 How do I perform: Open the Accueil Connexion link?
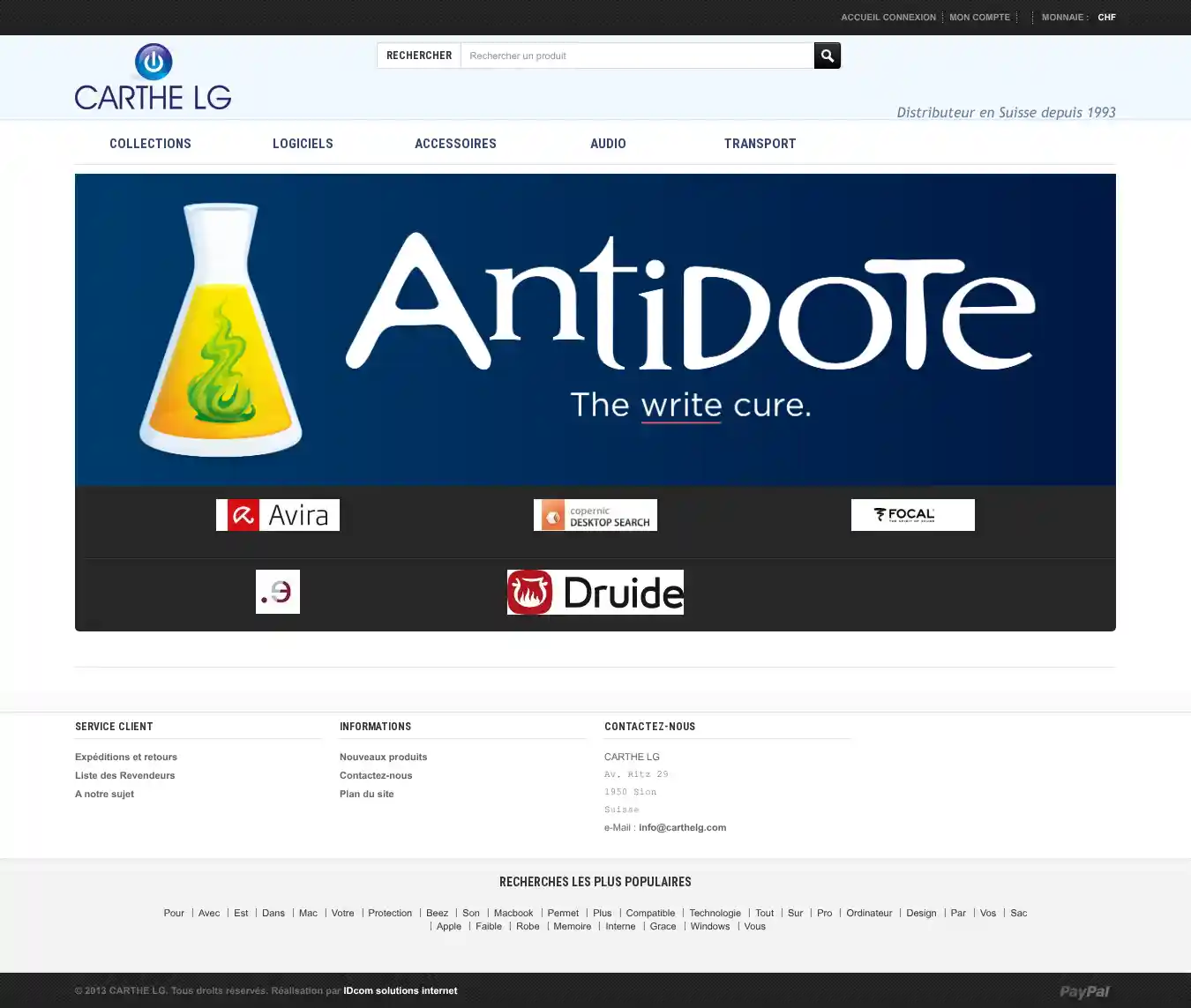[888, 18]
